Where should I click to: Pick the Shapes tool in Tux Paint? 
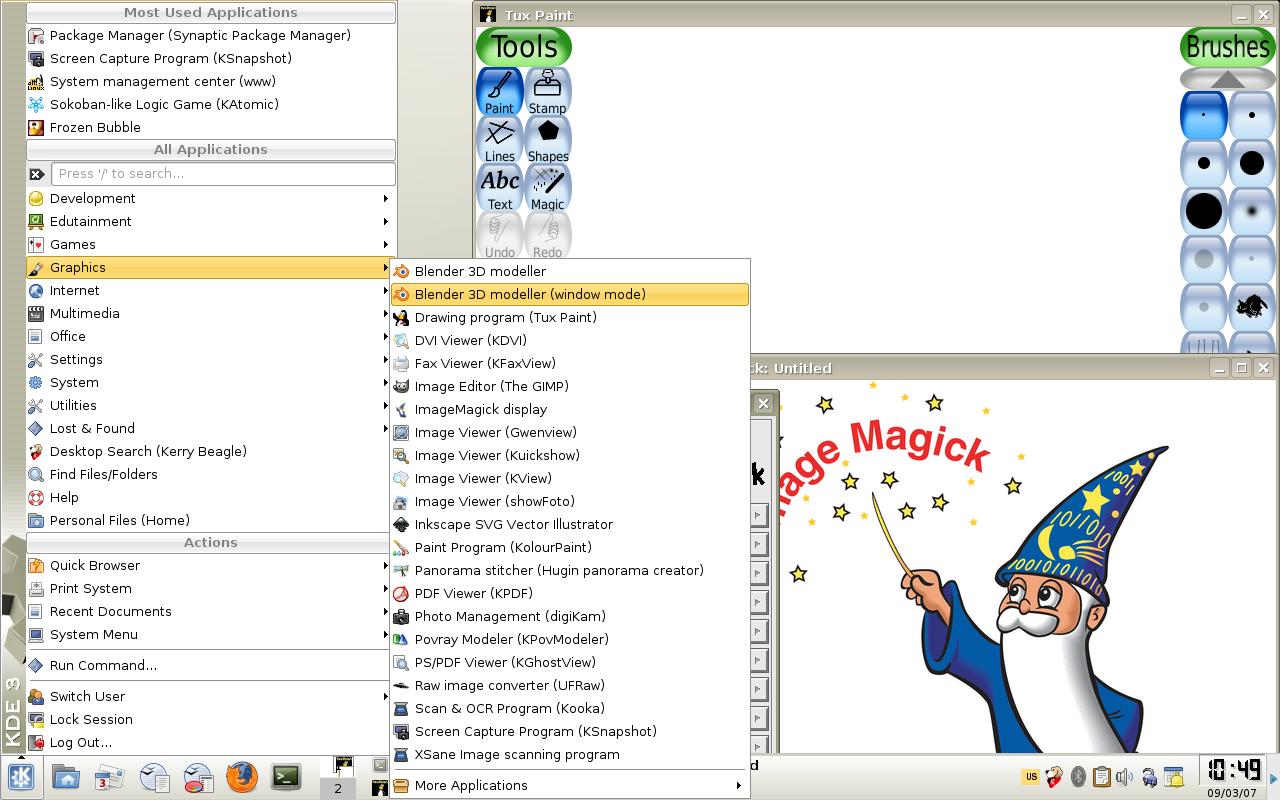pos(547,140)
